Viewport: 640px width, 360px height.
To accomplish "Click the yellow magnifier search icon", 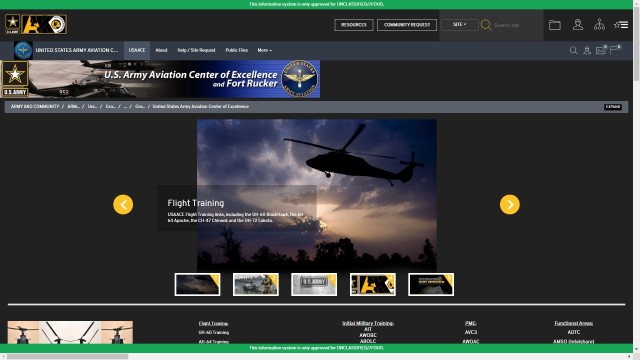I will point(486,25).
